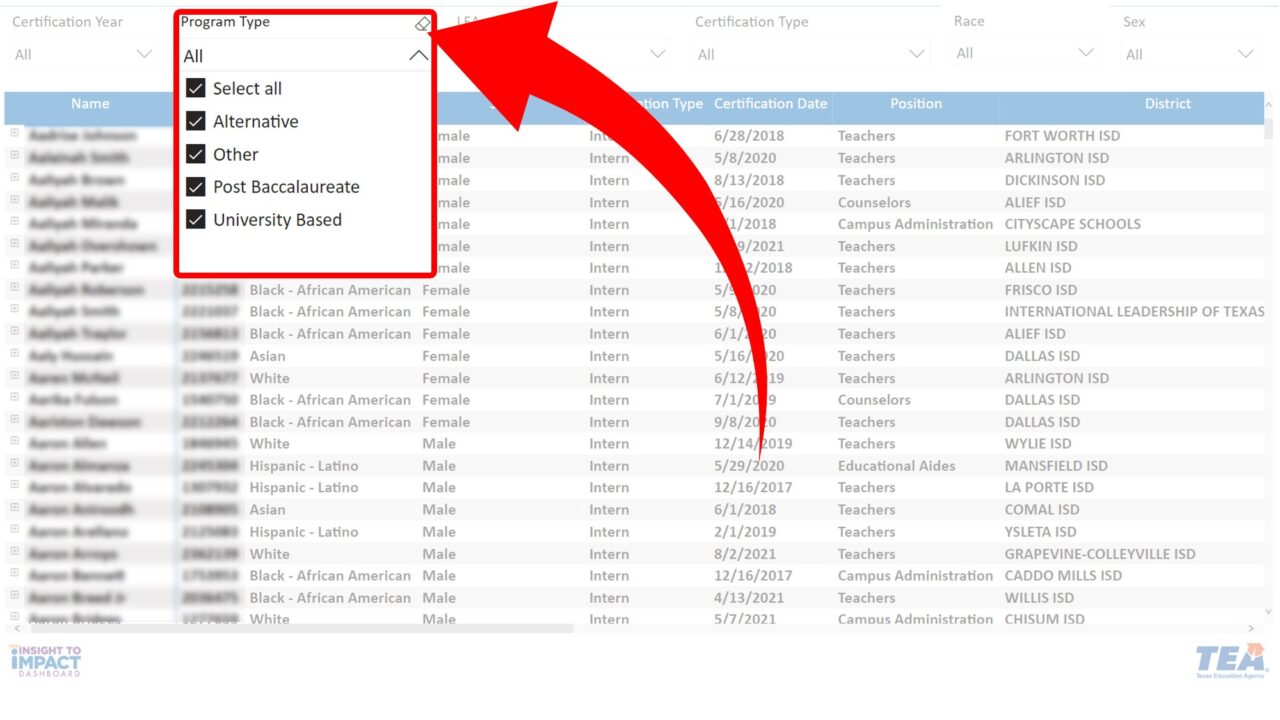This screenshot has height=720, width=1280.
Task: Toggle the Other program type checkbox
Action: 196,154
